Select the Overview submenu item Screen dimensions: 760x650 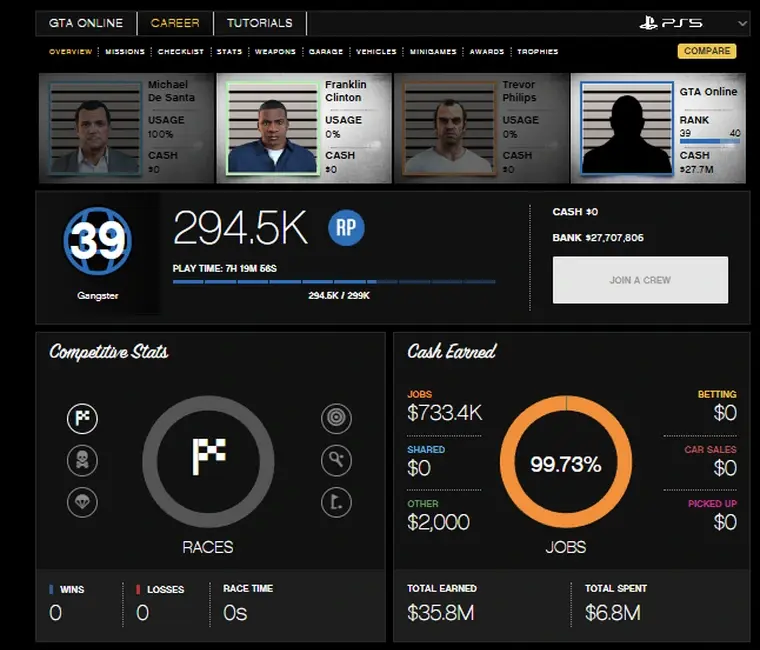70,51
